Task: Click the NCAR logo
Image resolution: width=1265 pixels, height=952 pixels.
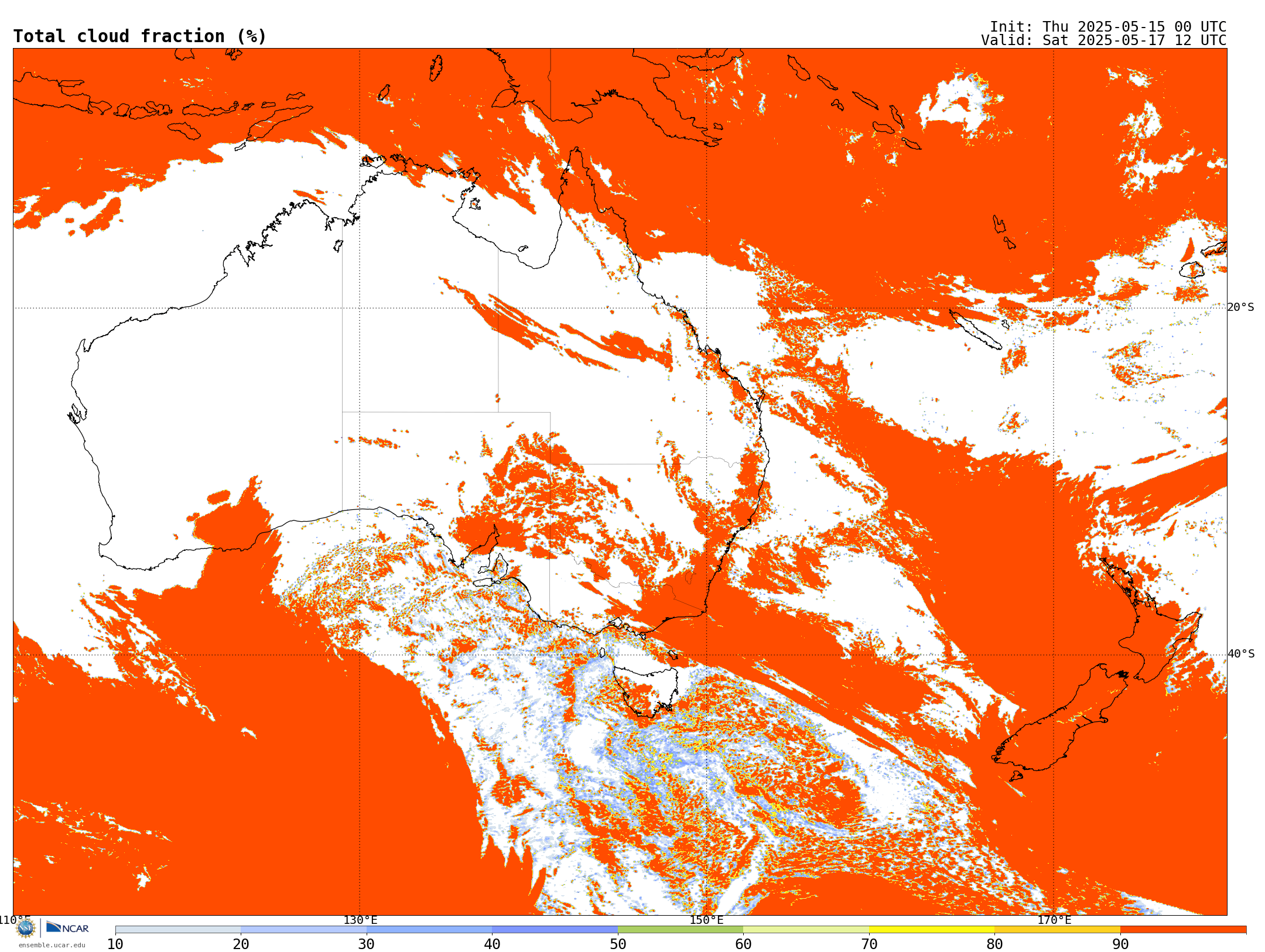Action: (x=67, y=928)
